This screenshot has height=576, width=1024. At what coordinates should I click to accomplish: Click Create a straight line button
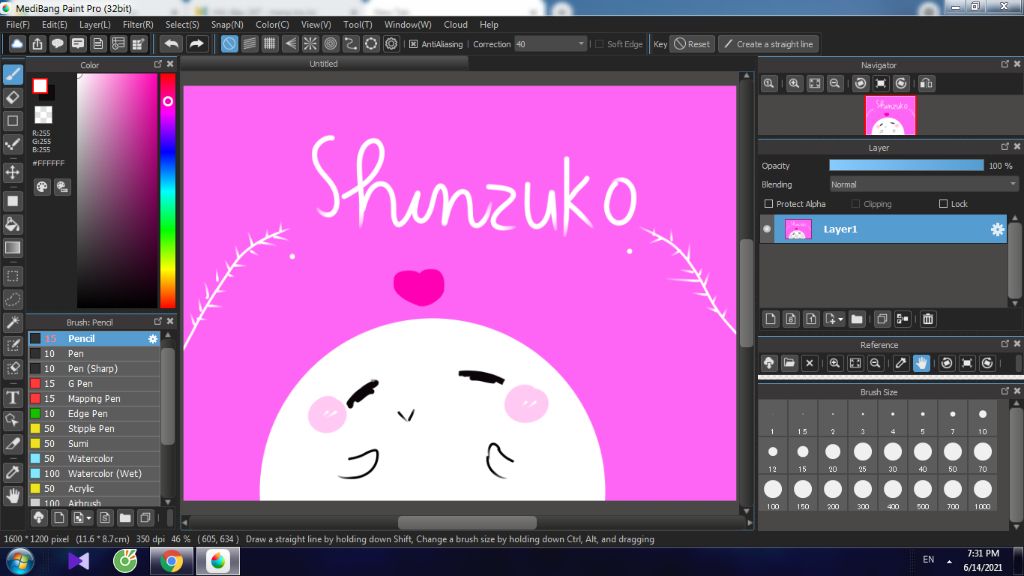pyautogui.click(x=769, y=44)
